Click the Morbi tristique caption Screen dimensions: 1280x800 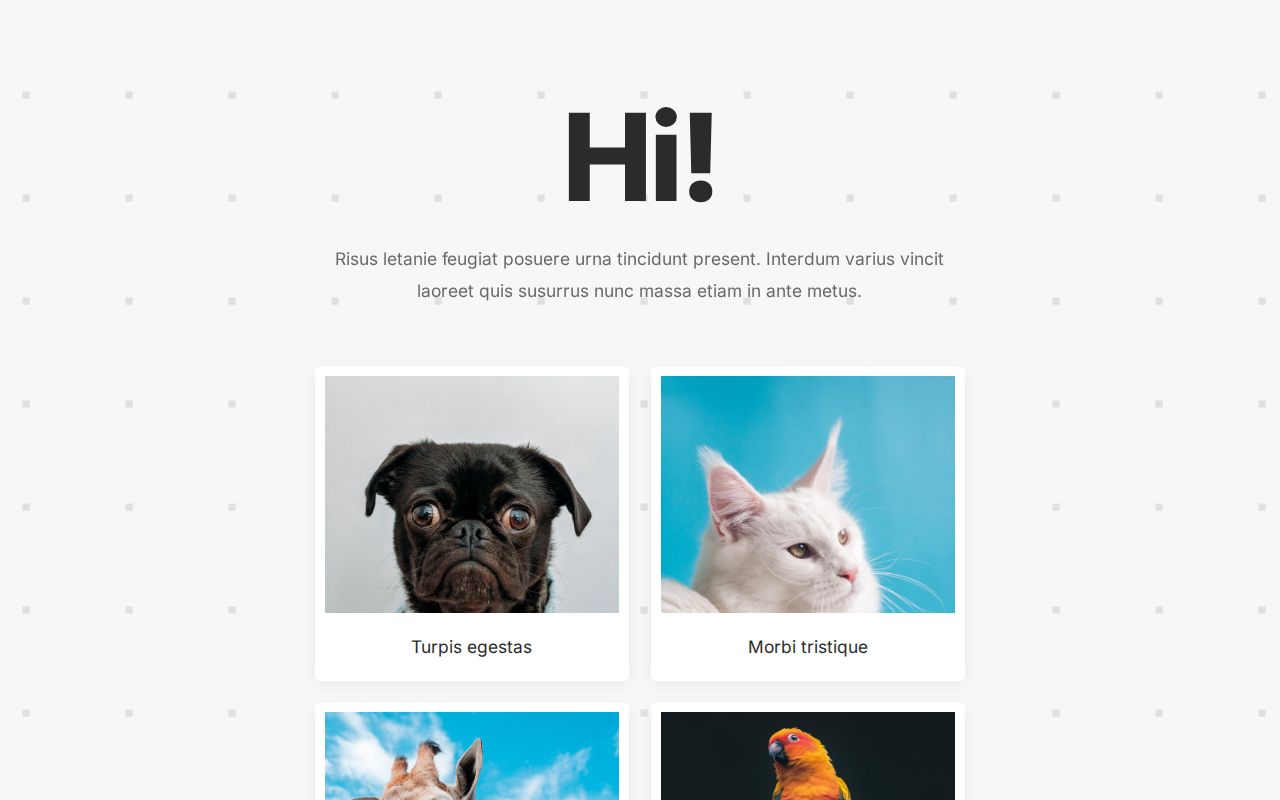pyautogui.click(x=808, y=647)
